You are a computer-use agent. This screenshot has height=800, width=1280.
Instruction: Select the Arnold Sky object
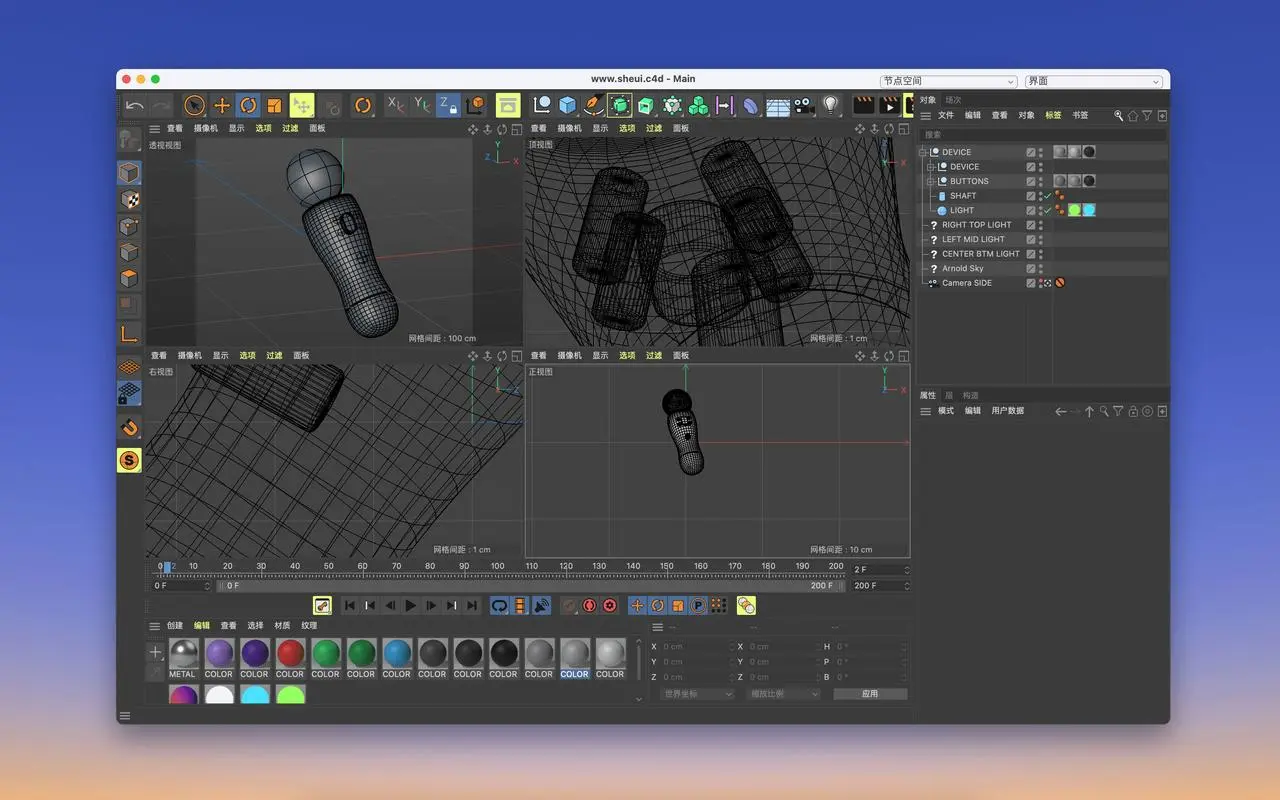963,268
